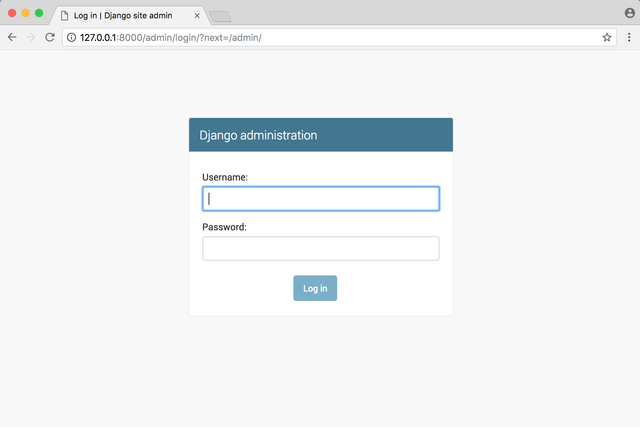Click the page icon on the tab
The width and height of the screenshot is (640, 427).
tap(64, 16)
